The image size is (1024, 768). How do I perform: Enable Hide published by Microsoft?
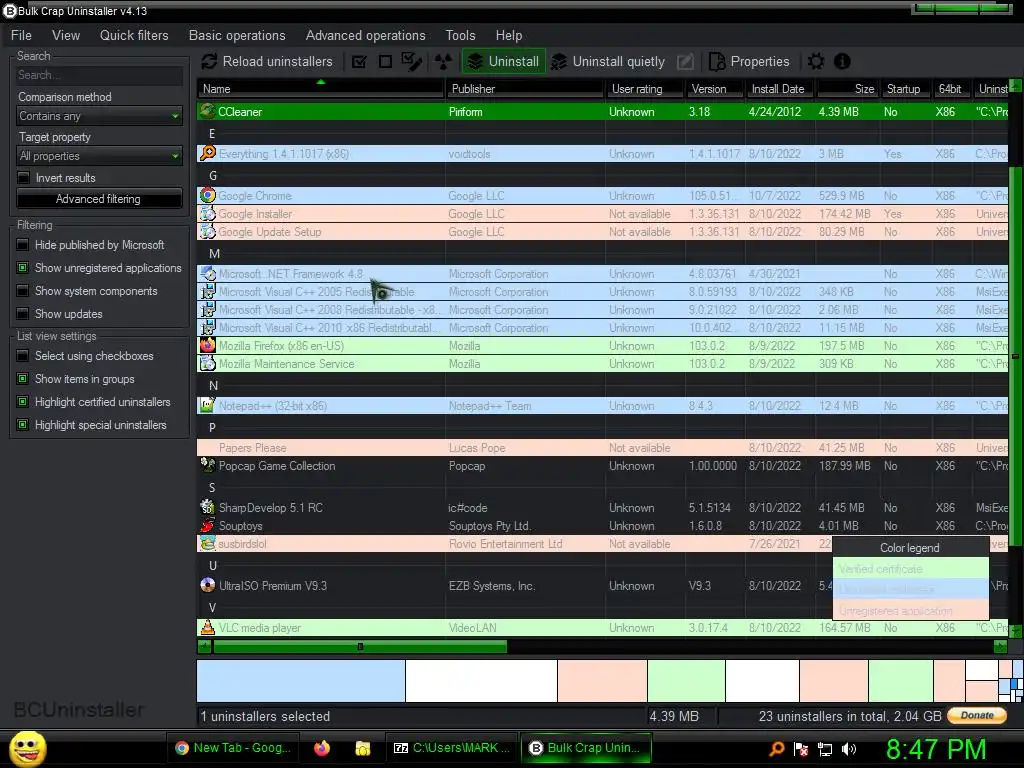point(23,245)
